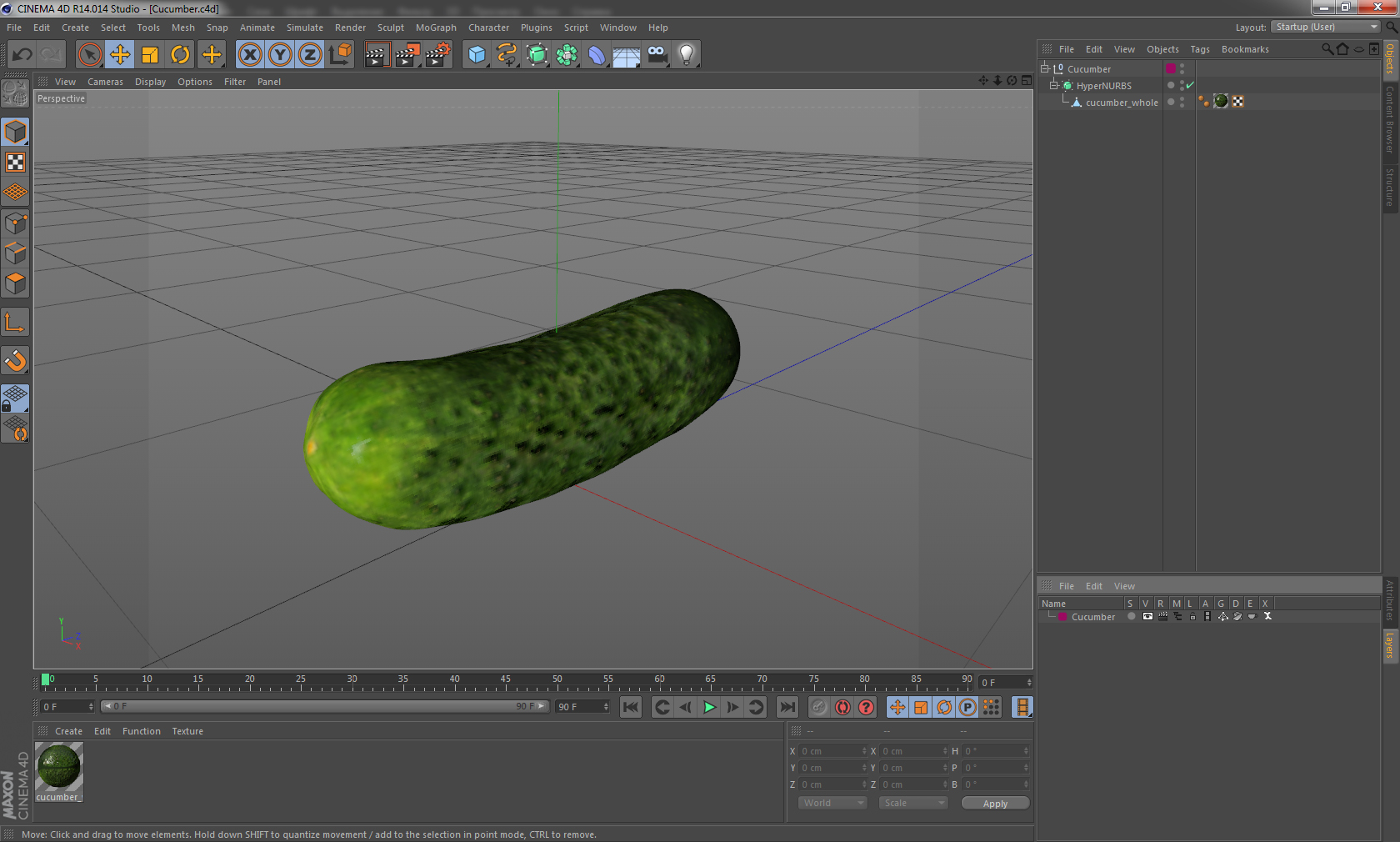Switch to Points mode
1400x842 pixels.
point(15,223)
